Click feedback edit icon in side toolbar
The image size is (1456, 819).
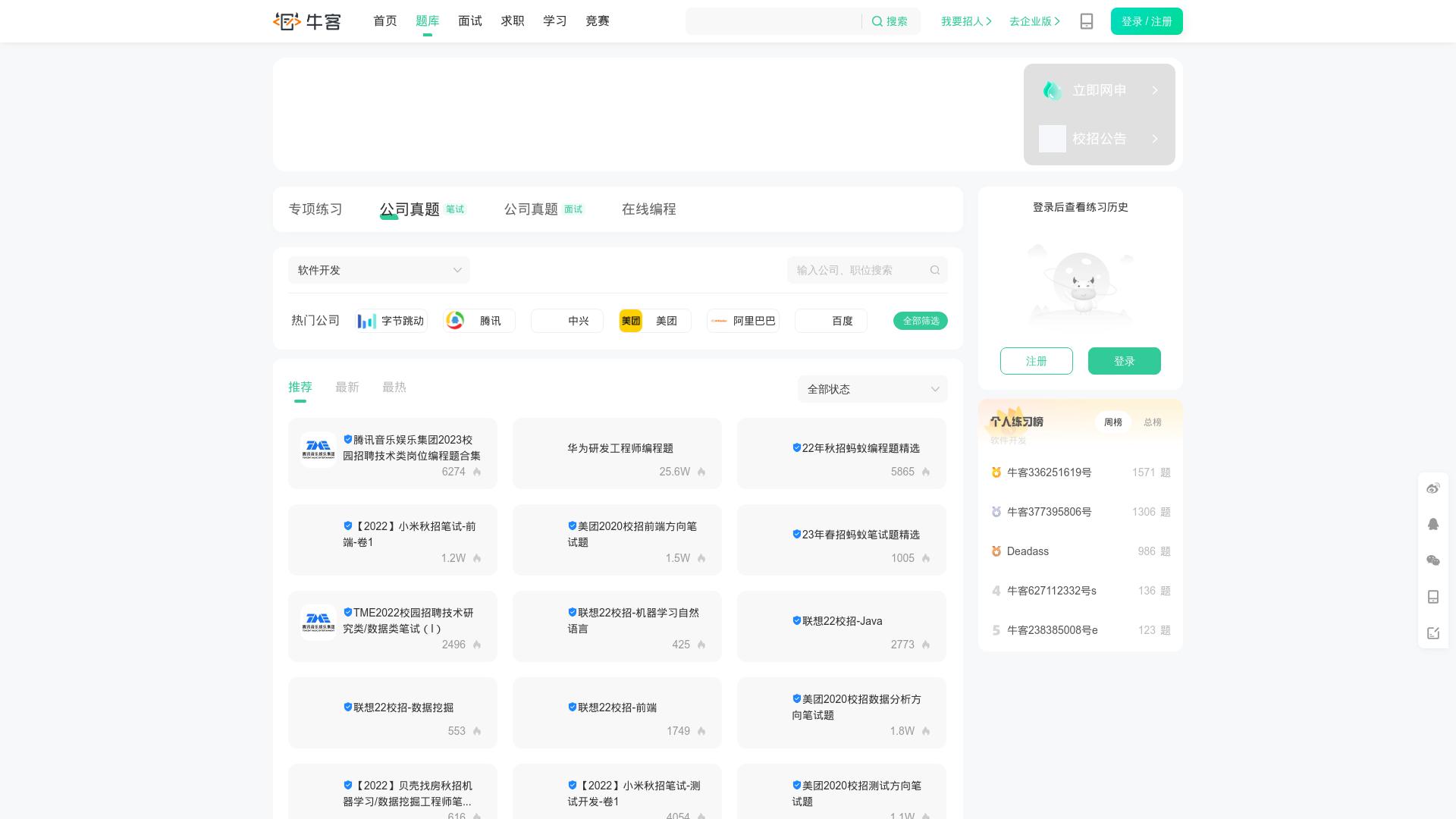point(1433,633)
